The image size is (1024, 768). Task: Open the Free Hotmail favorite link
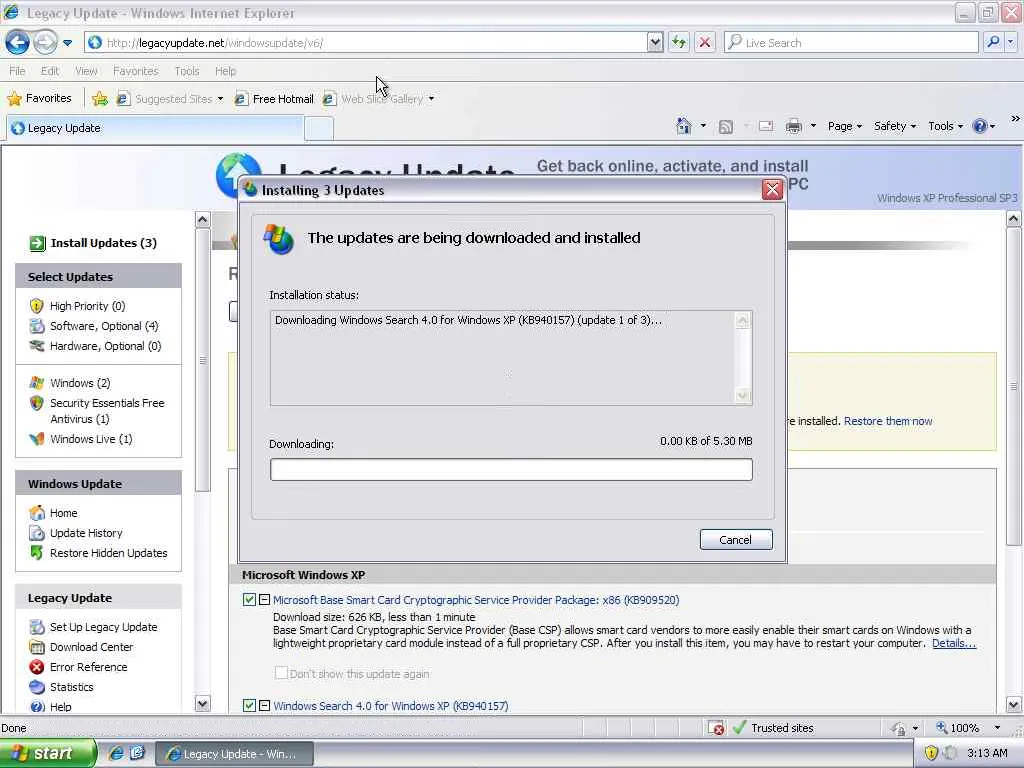tap(274, 99)
